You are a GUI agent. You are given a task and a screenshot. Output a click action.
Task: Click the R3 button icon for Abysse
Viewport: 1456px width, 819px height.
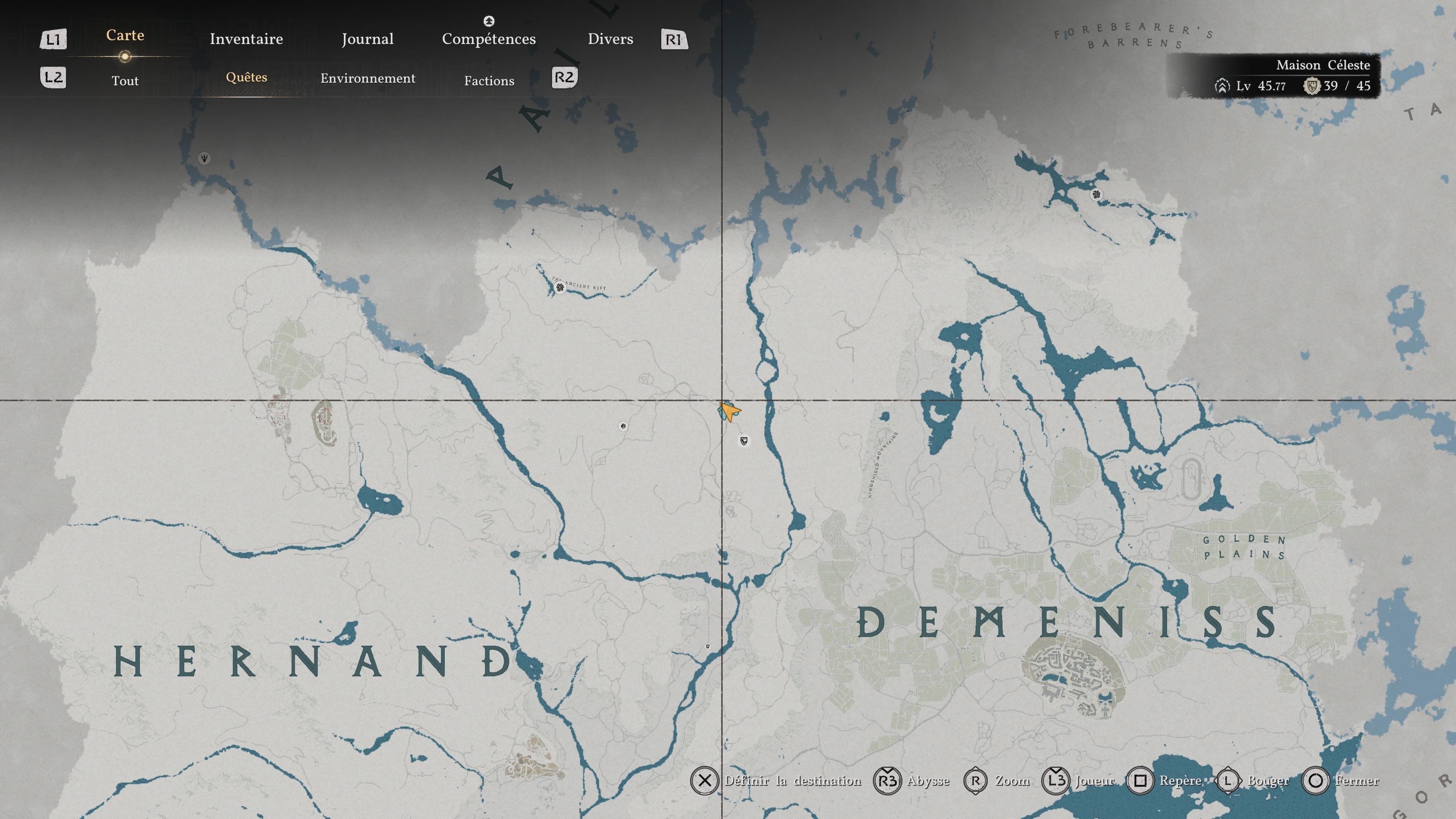click(x=887, y=781)
